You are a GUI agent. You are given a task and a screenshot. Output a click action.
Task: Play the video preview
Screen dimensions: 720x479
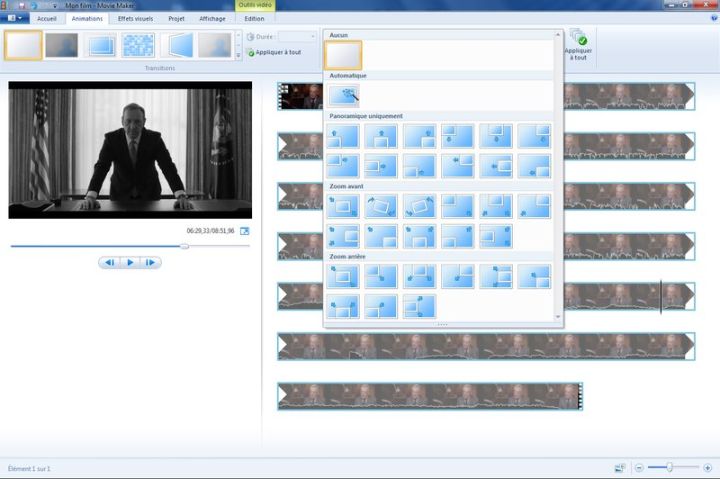(x=130, y=262)
